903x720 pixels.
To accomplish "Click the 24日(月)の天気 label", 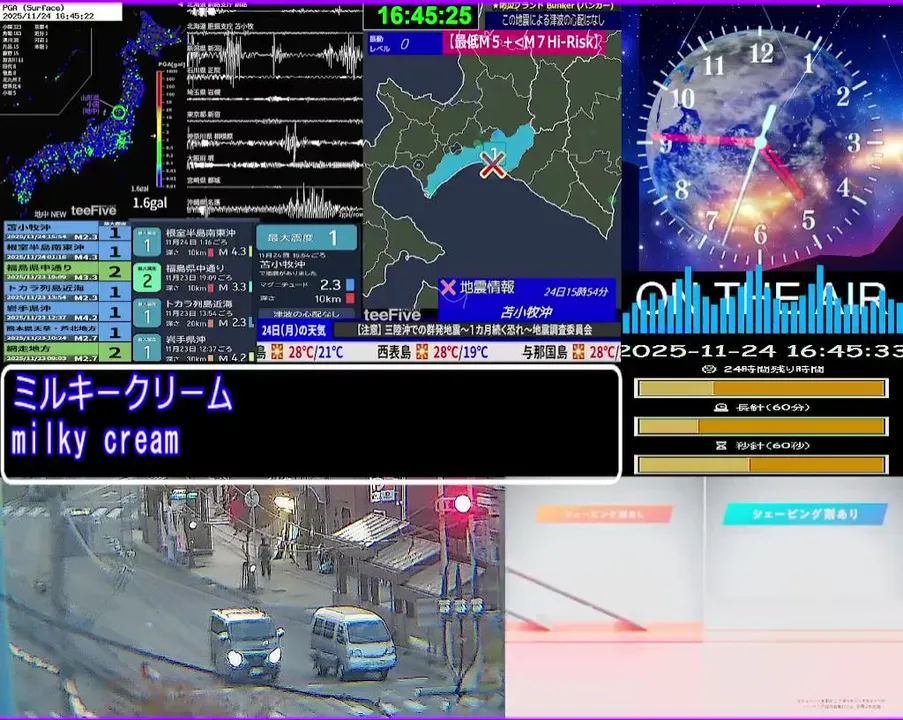I will (x=294, y=330).
